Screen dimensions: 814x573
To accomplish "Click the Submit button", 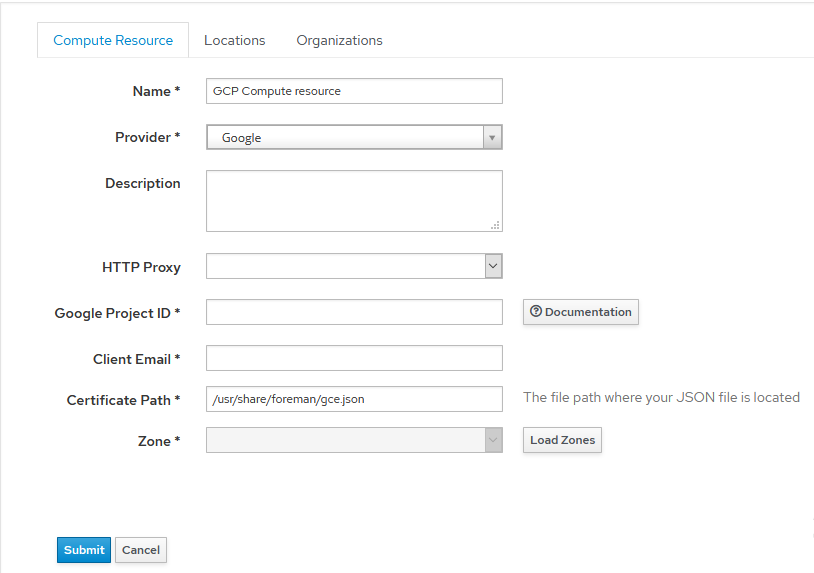I will tap(84, 550).
